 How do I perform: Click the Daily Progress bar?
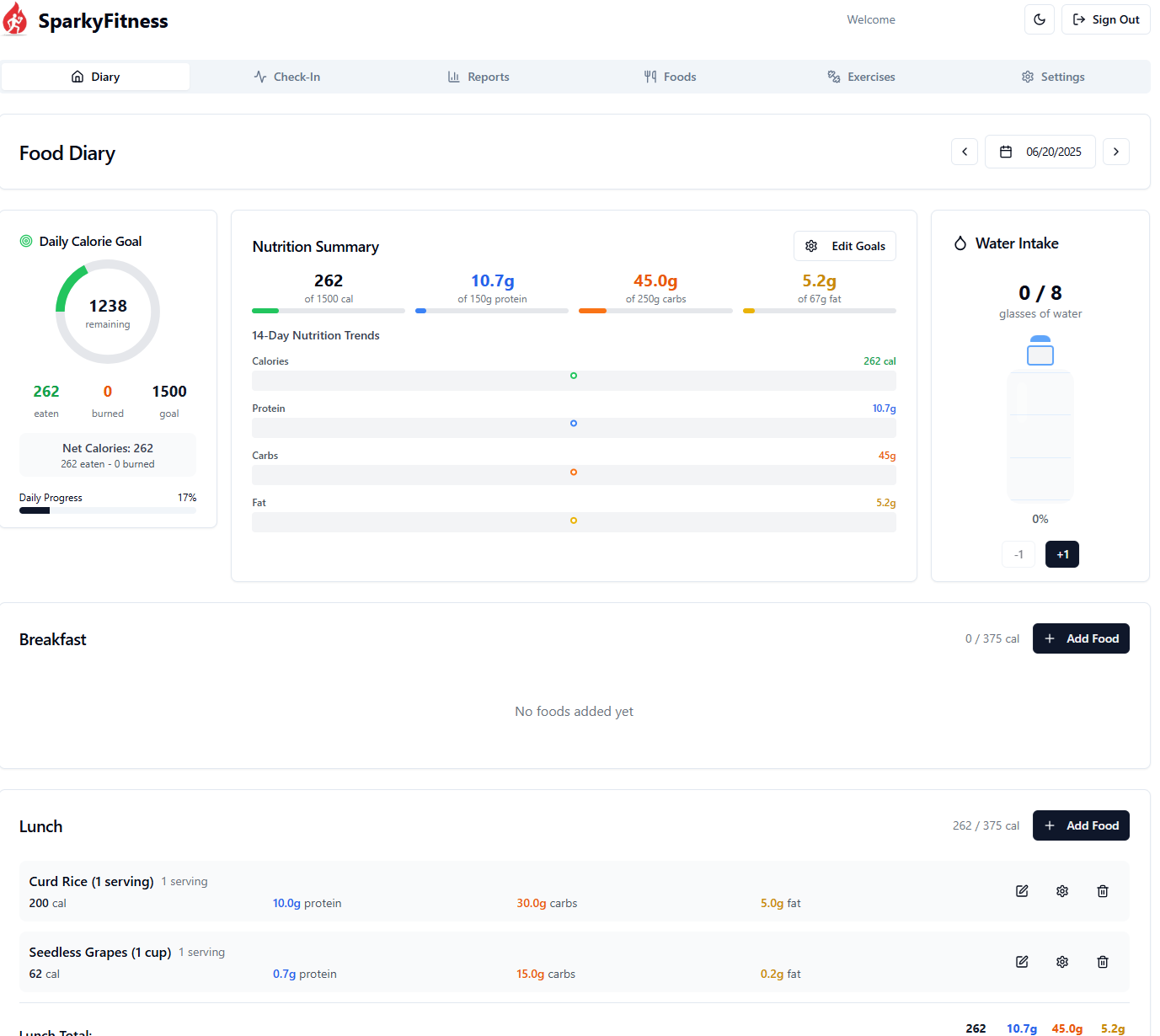point(108,510)
